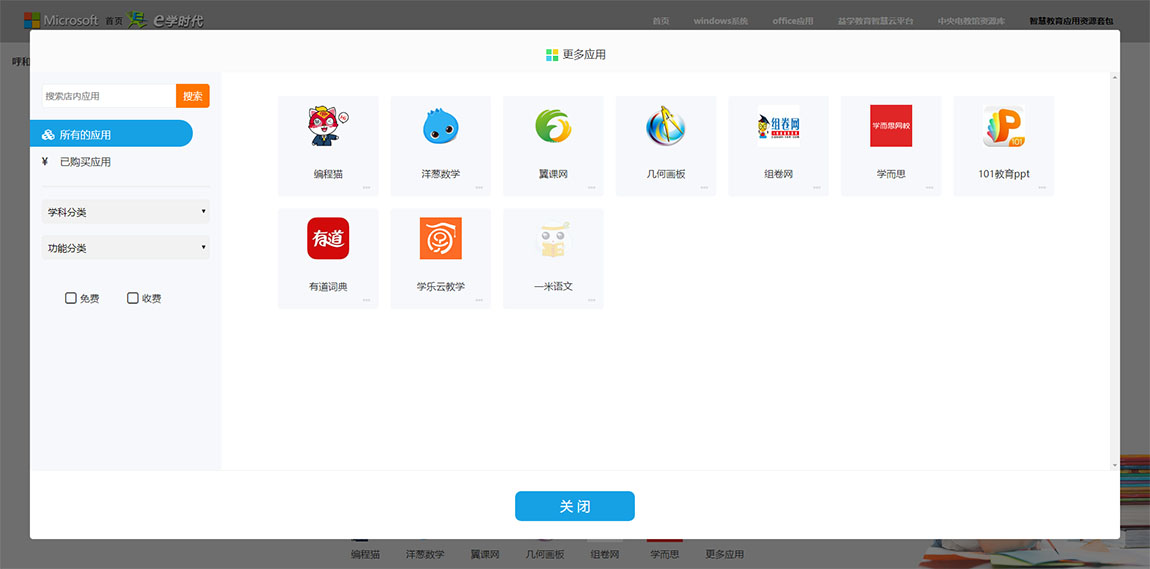Click inside 搜索店内应用 search field
The image size is (1150, 569).
coord(109,96)
